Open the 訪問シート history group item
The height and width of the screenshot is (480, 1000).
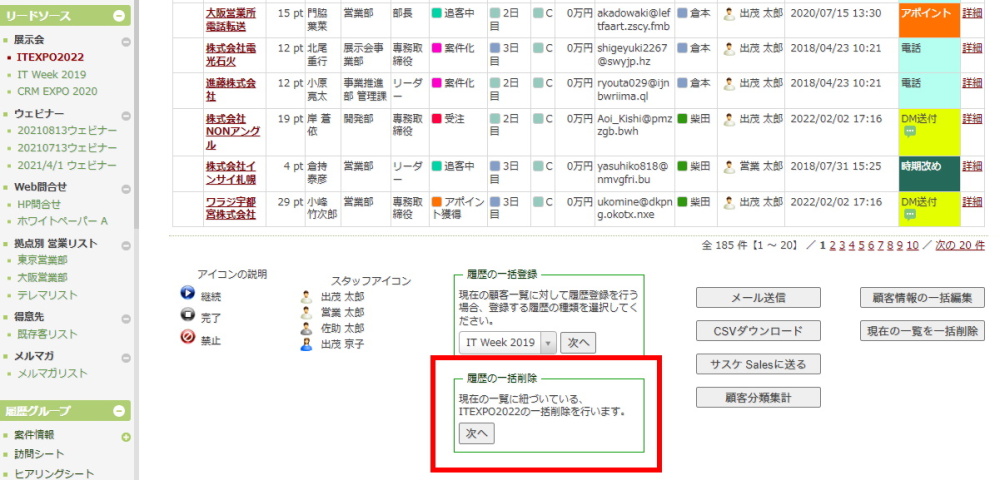click(x=40, y=455)
